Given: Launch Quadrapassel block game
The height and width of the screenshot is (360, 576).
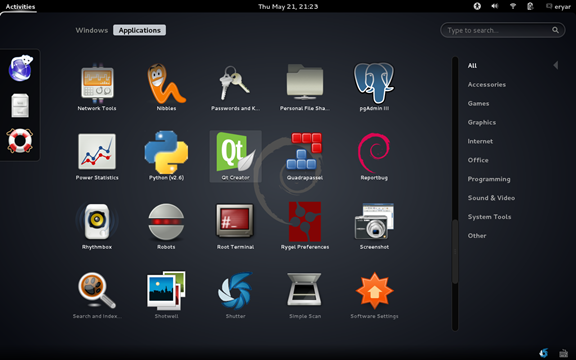Looking at the screenshot, I should [305, 156].
